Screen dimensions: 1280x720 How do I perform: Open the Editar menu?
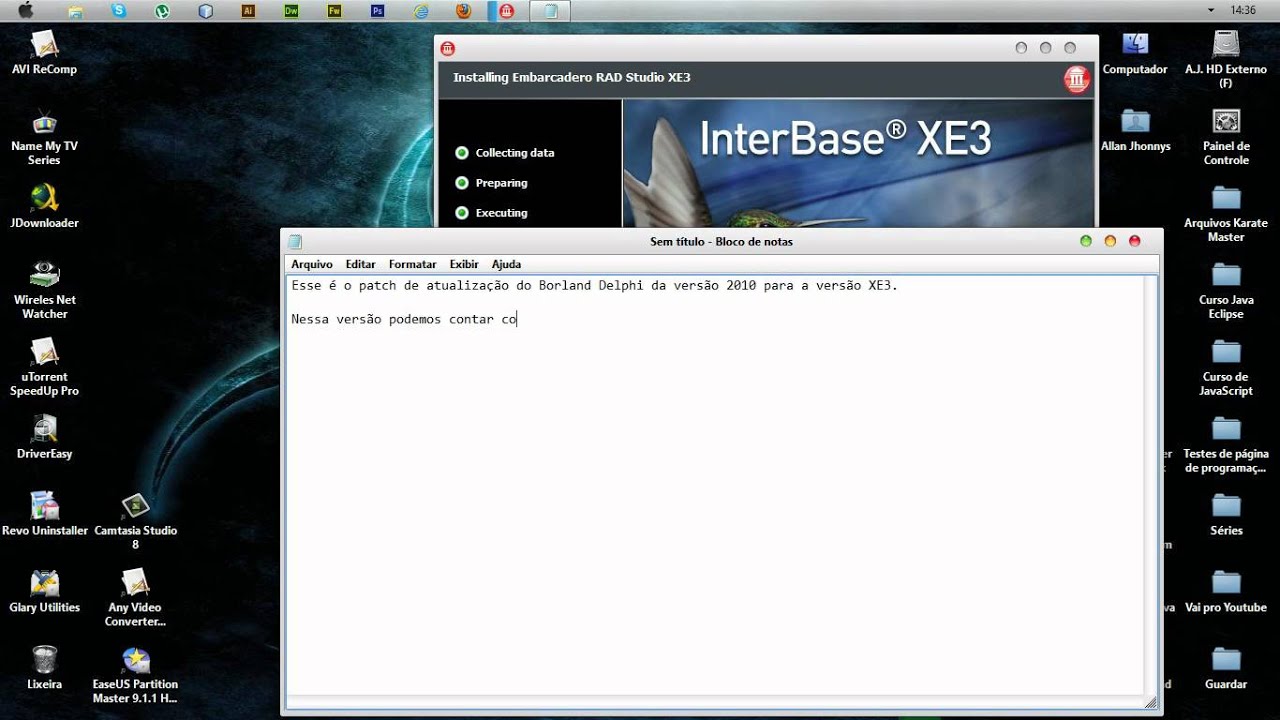(x=360, y=264)
